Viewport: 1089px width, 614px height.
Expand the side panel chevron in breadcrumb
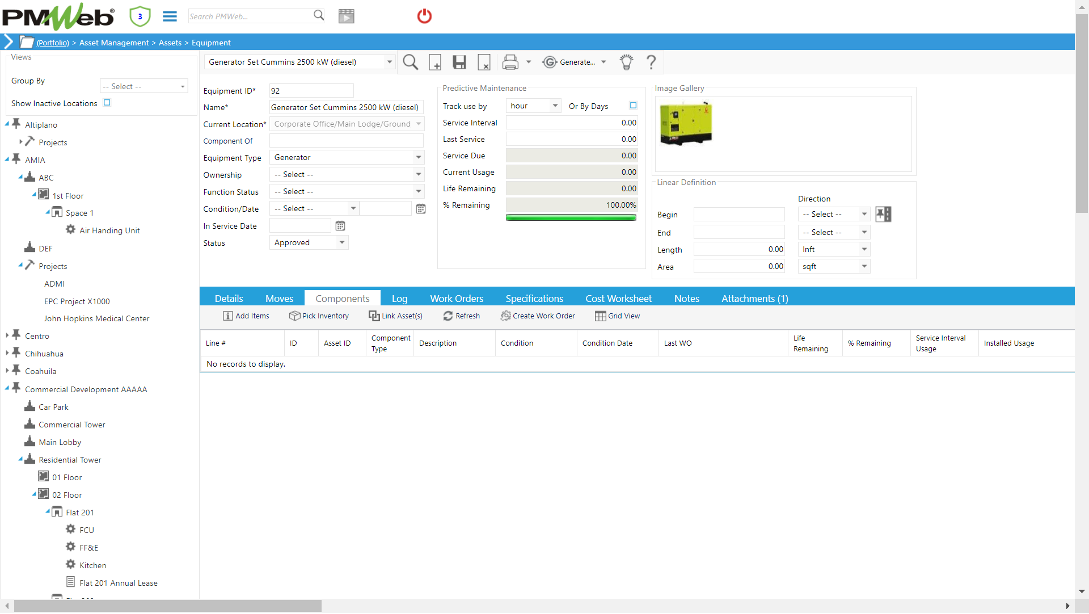(8, 42)
